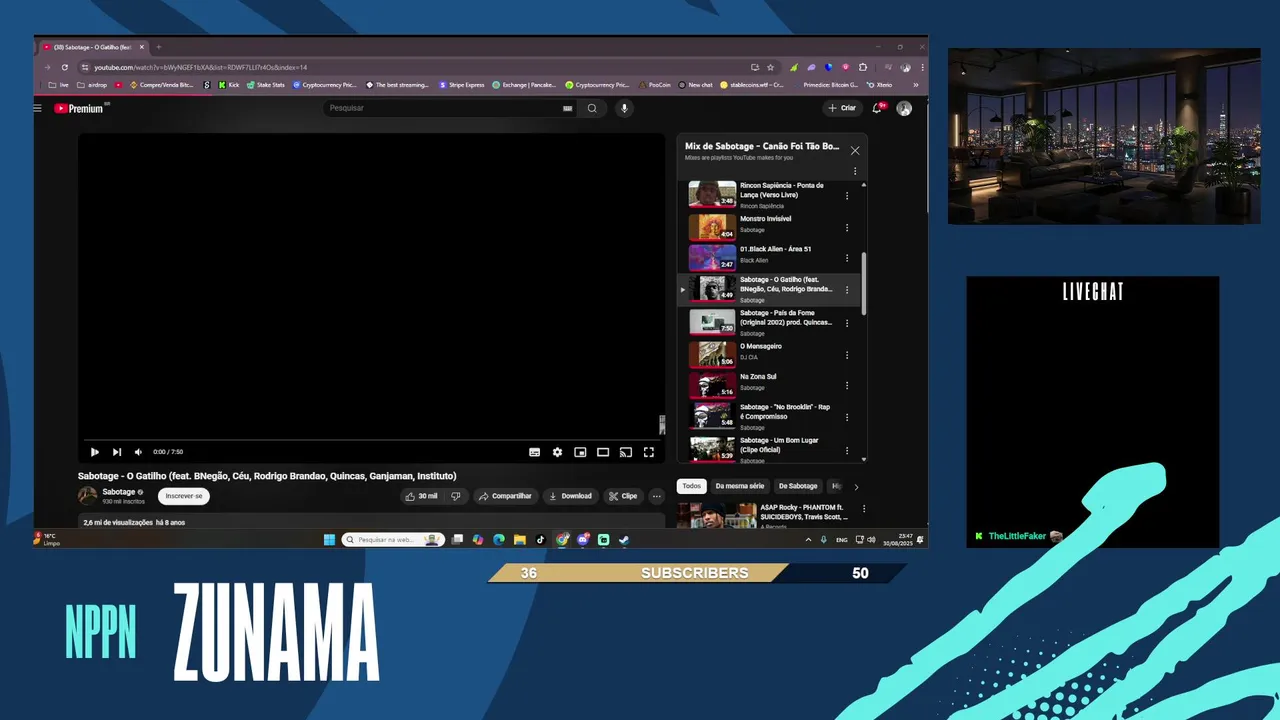1280x720 pixels.
Task: Cast video to TV device
Action: [x=626, y=452]
